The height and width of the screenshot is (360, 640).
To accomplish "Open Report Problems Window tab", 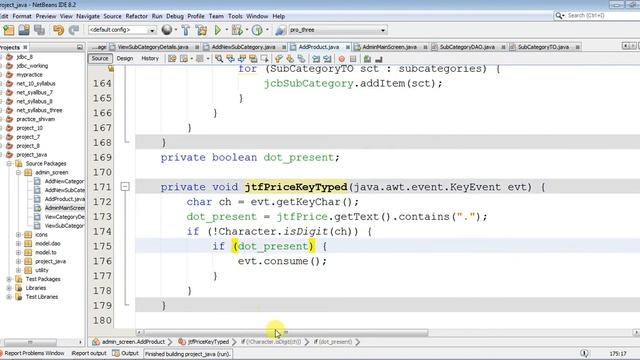I will click(33, 353).
